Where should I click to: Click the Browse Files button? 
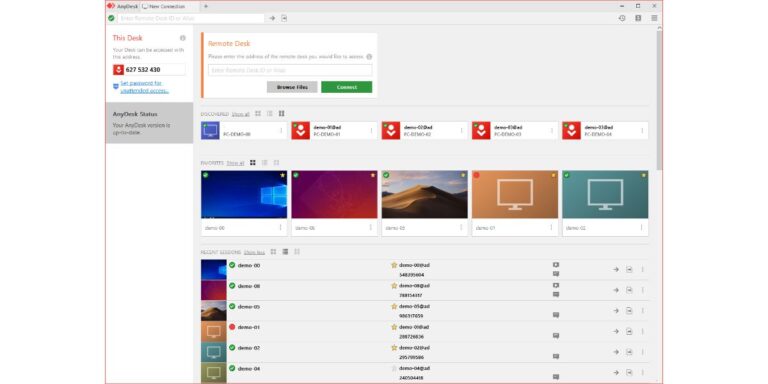292,87
